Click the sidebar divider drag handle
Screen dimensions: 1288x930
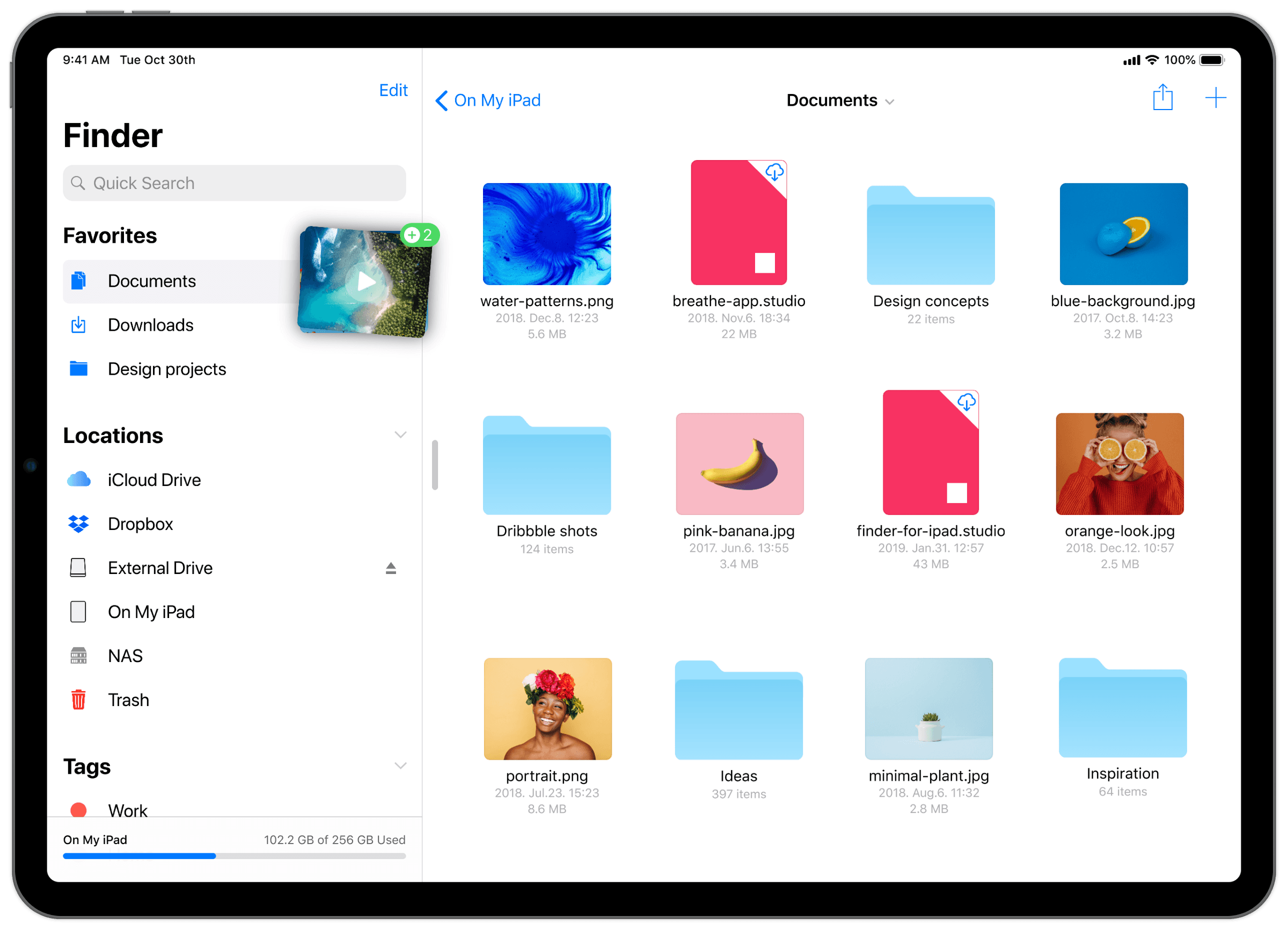tap(435, 464)
